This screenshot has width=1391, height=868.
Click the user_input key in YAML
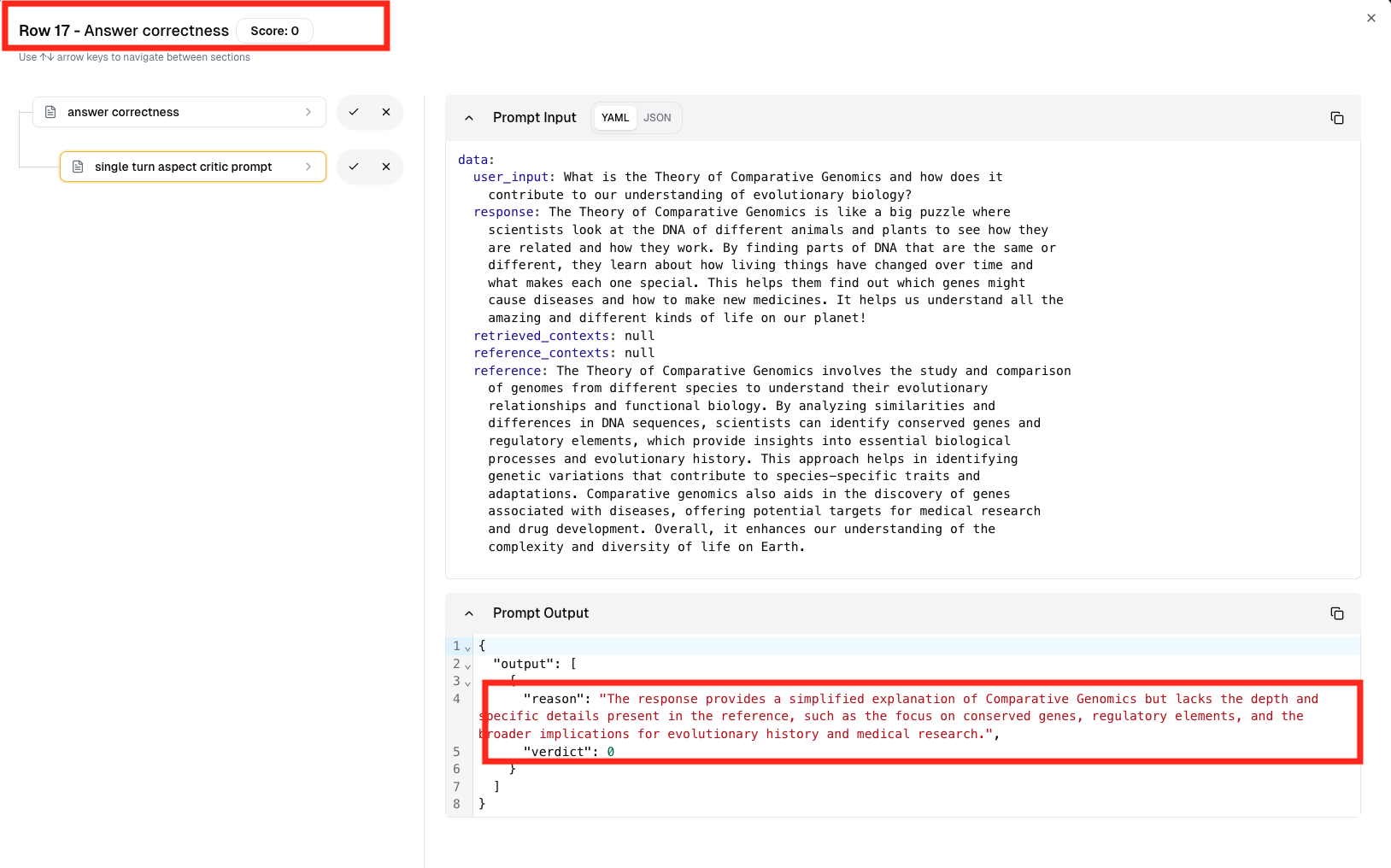[x=511, y=177]
